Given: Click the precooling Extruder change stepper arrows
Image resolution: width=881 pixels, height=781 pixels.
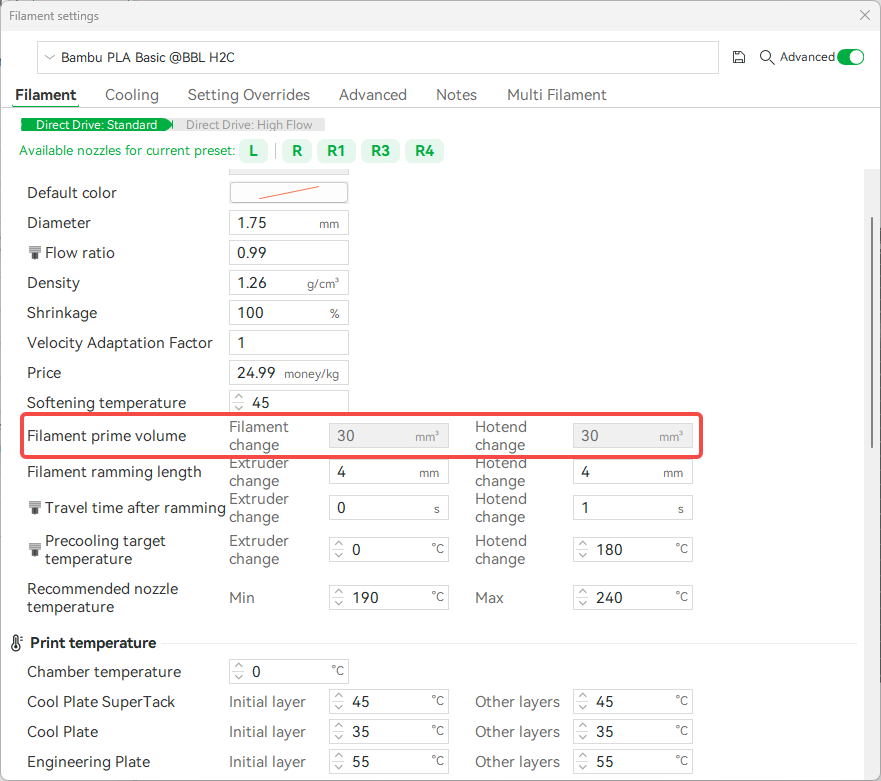Looking at the screenshot, I should (339, 550).
